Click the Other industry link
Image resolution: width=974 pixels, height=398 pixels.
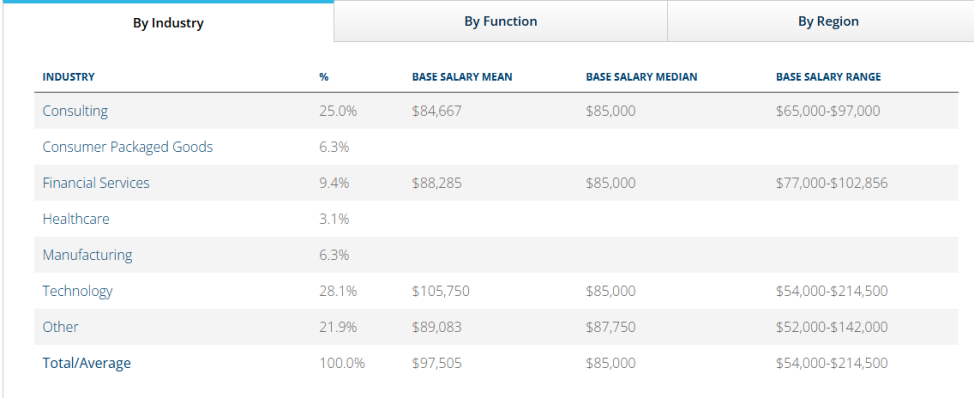(x=60, y=327)
